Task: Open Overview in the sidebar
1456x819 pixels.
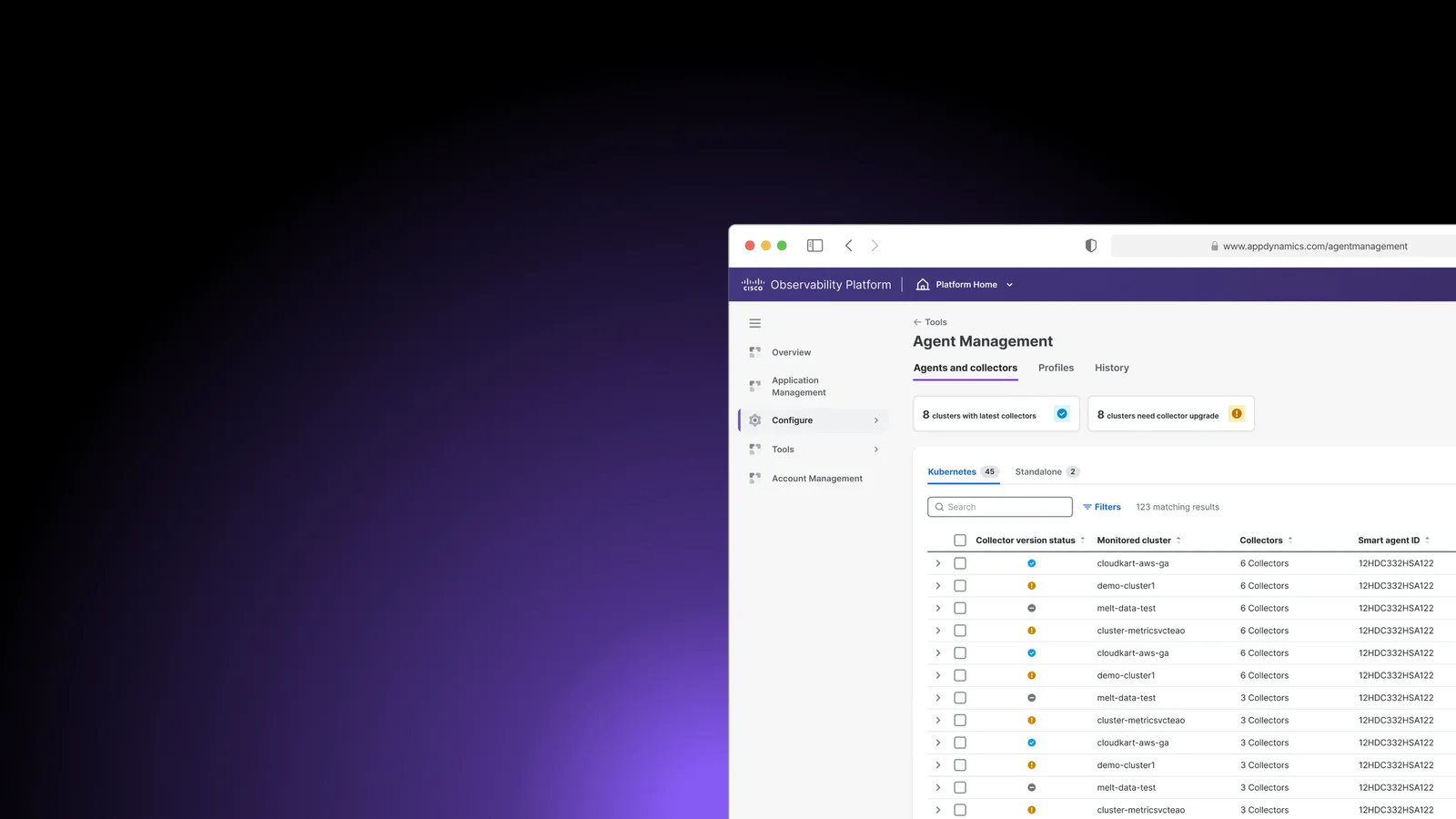Action: point(791,352)
